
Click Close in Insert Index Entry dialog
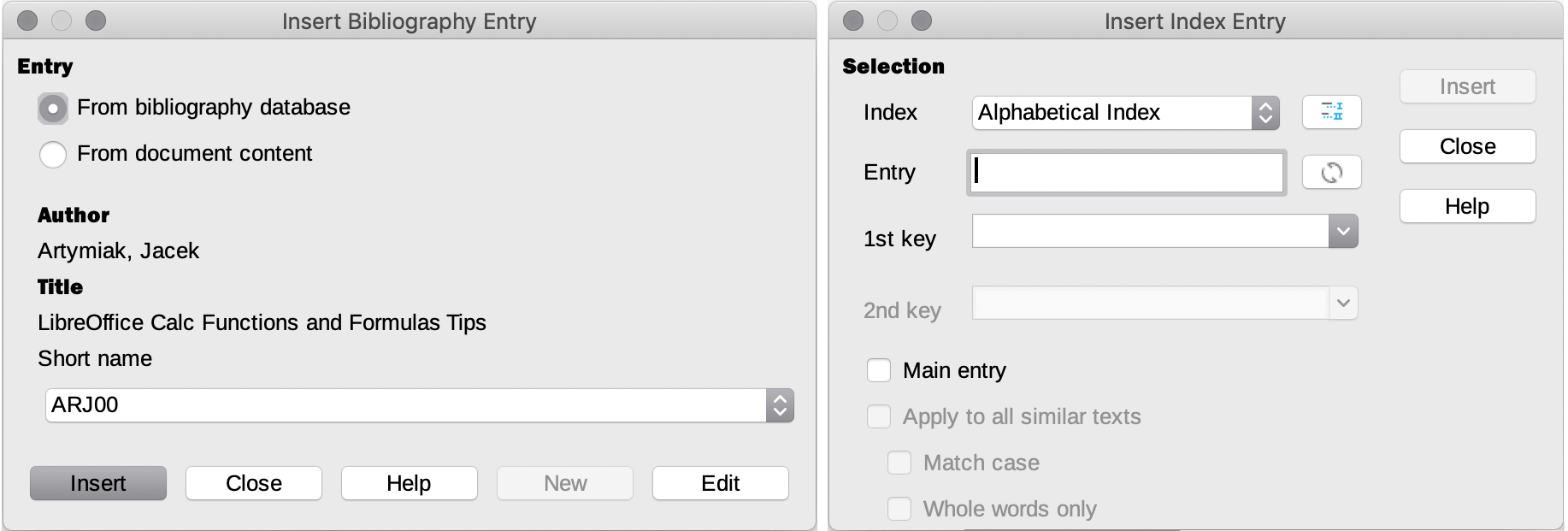pos(1467,146)
